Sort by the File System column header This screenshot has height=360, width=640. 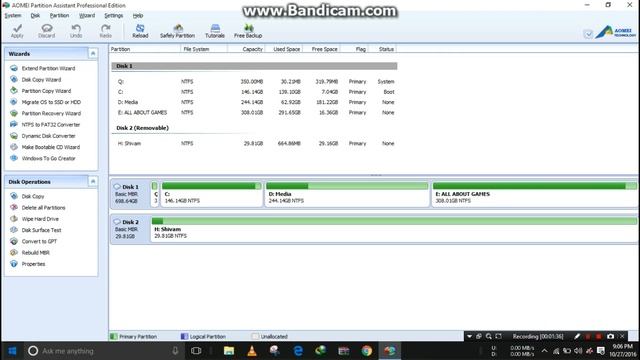tap(204, 49)
